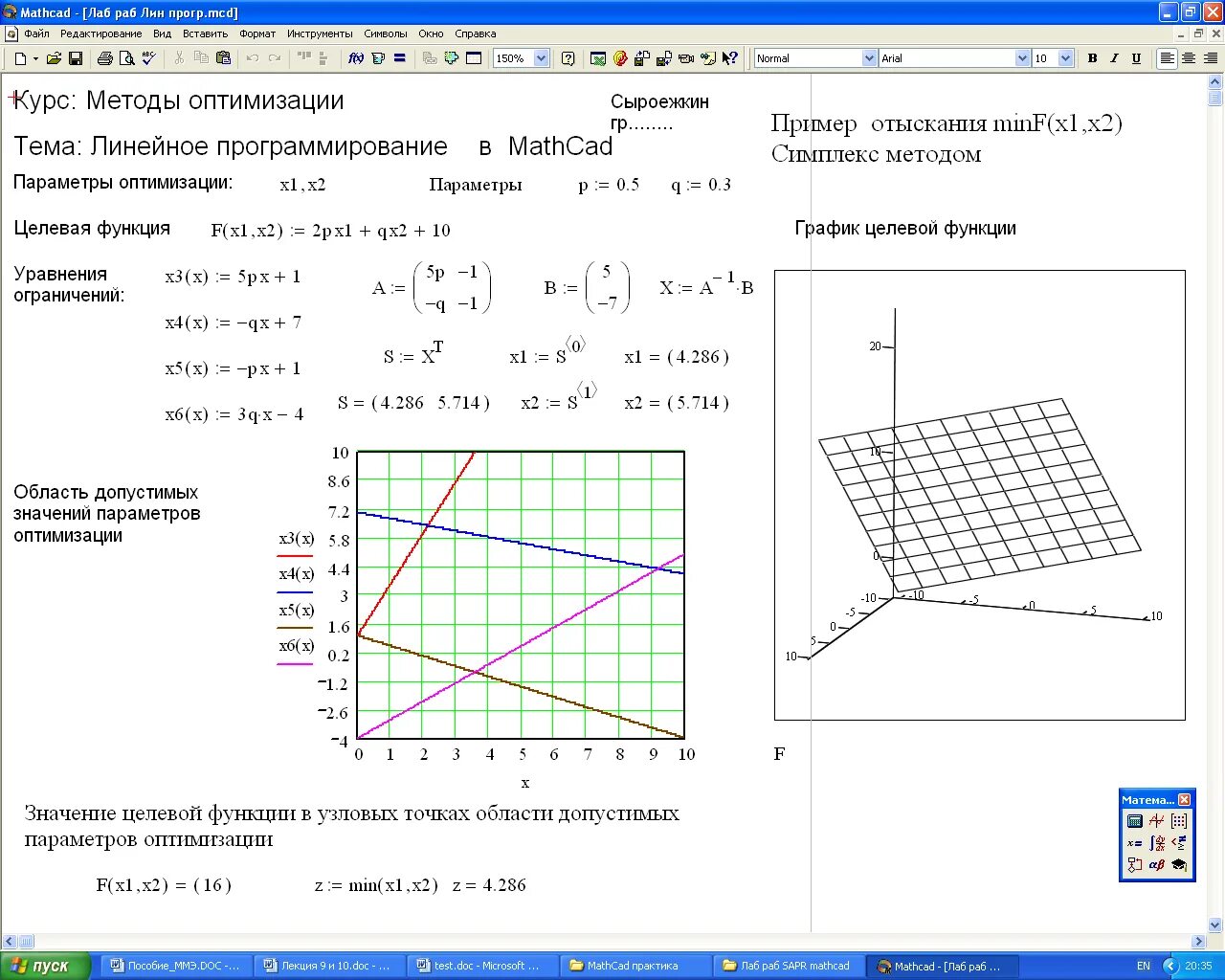Image resolution: width=1225 pixels, height=980 pixels.
Task: Expand the arrow next to New icon
Action: click(35, 58)
